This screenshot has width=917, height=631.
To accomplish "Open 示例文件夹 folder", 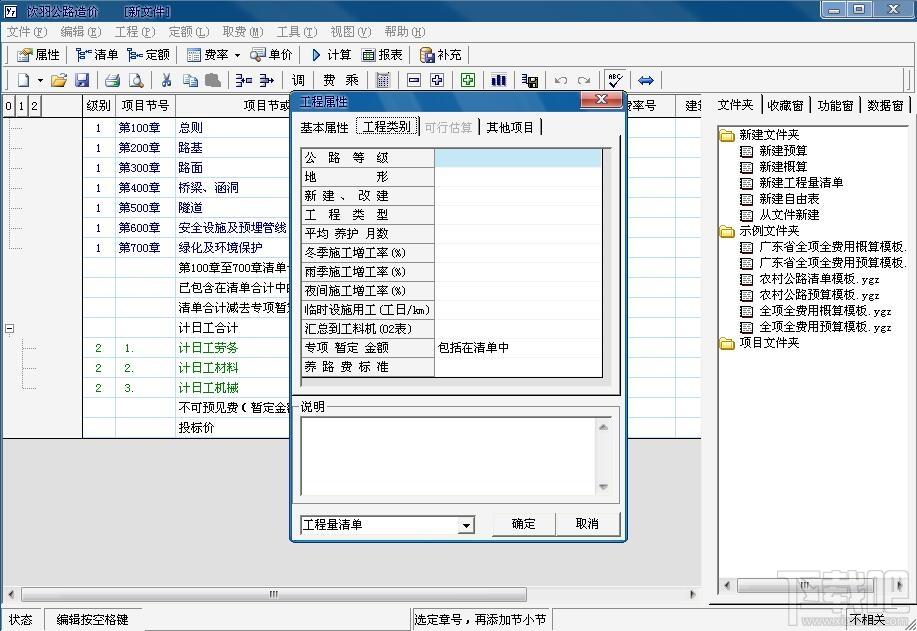I will (x=768, y=231).
